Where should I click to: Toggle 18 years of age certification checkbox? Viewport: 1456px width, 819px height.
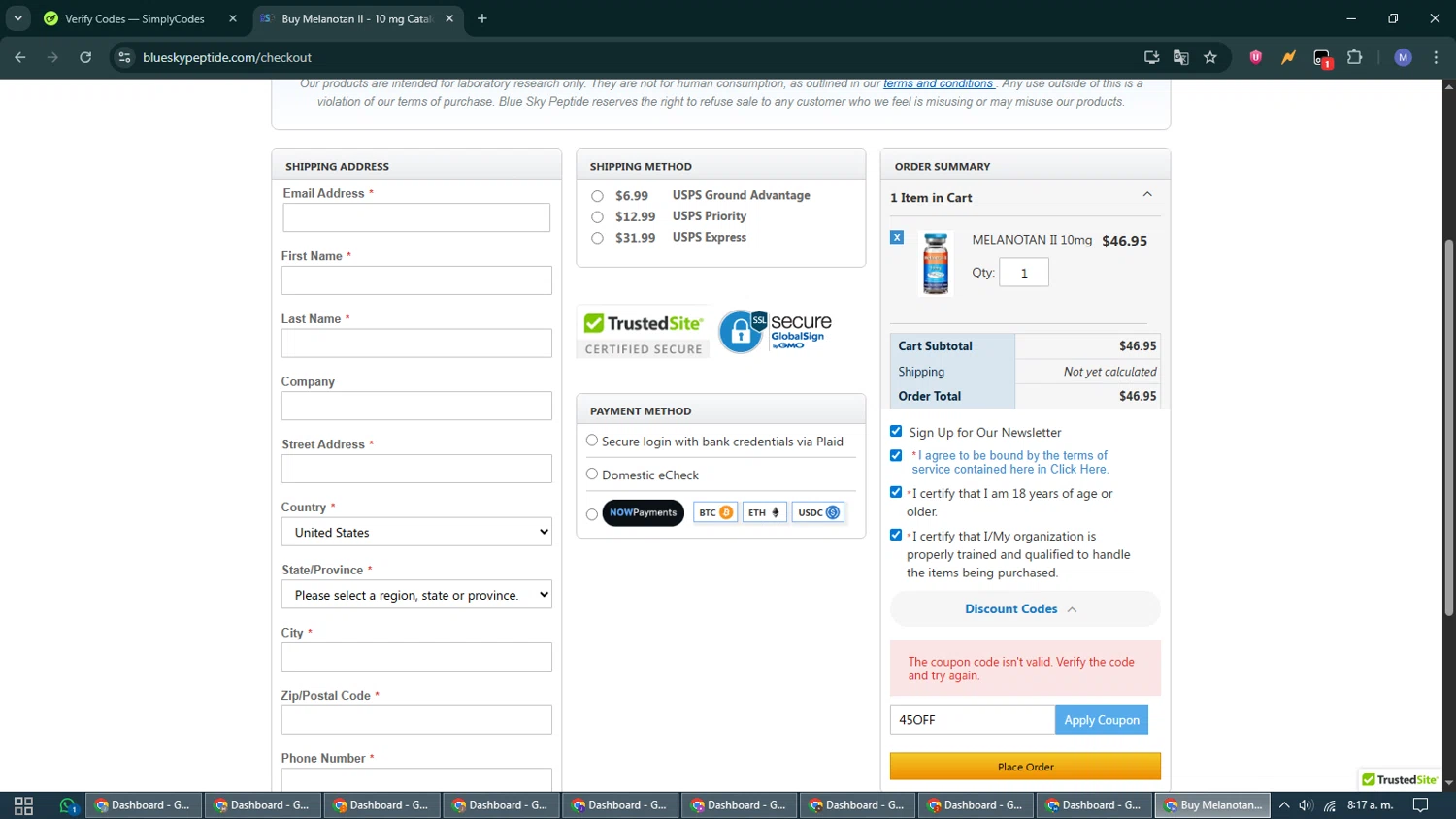tap(896, 492)
